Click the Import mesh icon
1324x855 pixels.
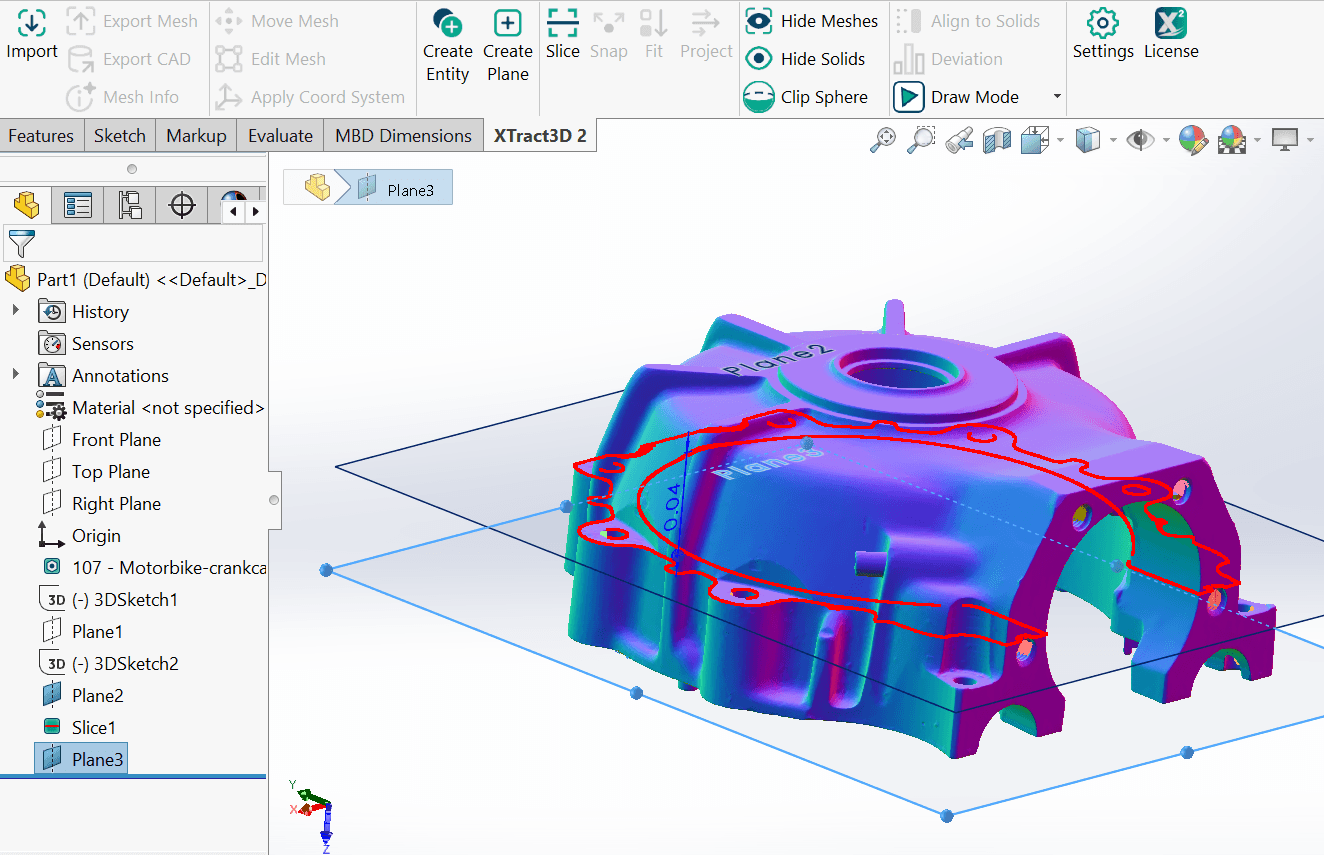(32, 24)
